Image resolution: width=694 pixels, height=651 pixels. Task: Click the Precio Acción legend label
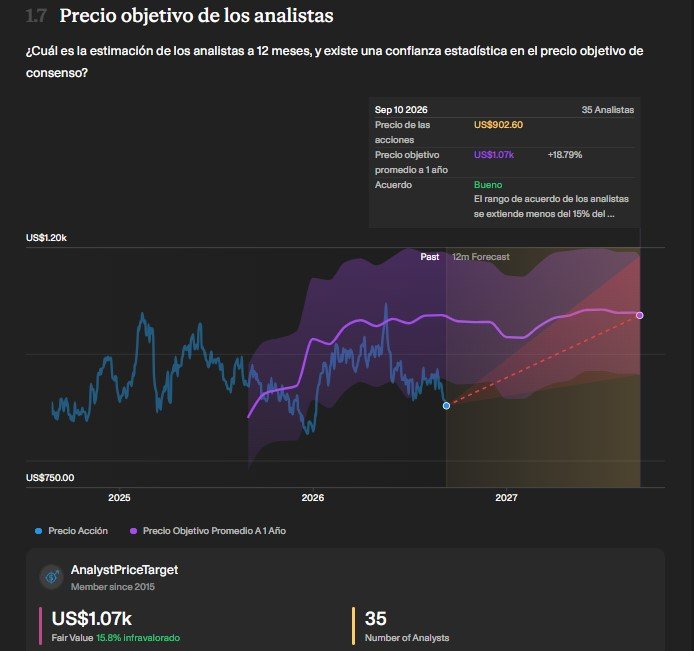(x=78, y=531)
